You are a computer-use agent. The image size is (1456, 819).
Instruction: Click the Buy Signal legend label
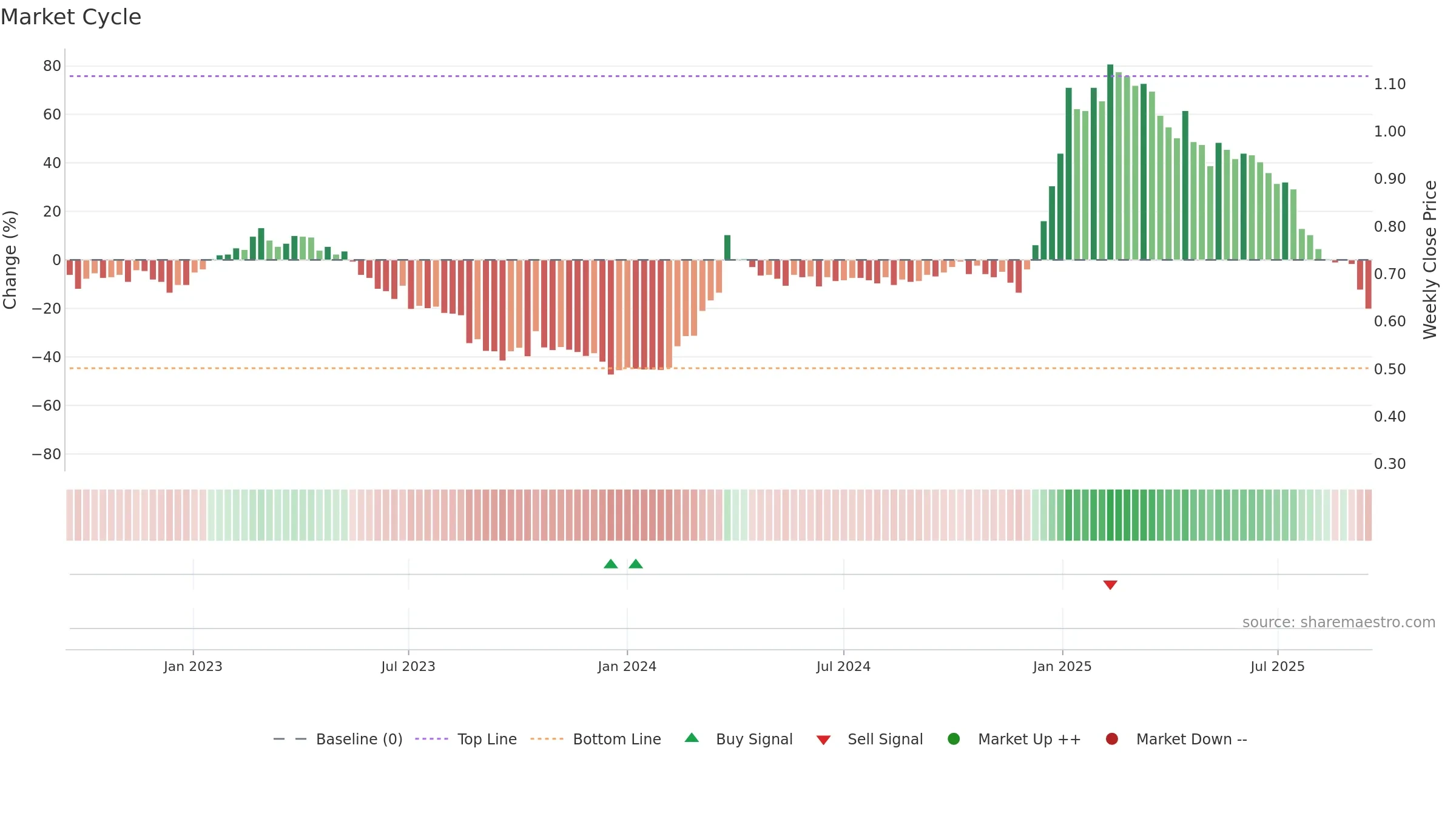(x=754, y=739)
